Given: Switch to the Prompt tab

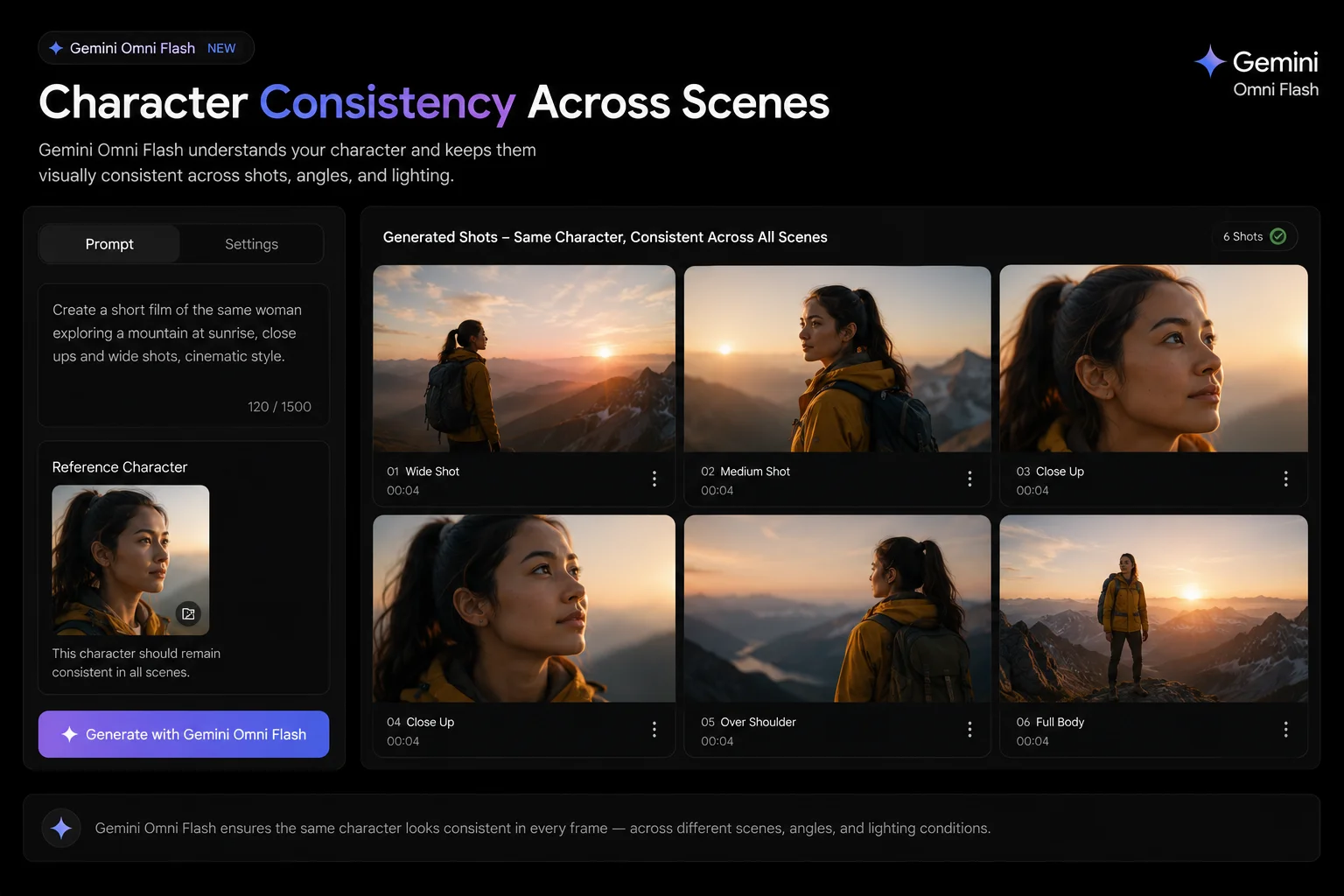Looking at the screenshot, I should point(109,244).
